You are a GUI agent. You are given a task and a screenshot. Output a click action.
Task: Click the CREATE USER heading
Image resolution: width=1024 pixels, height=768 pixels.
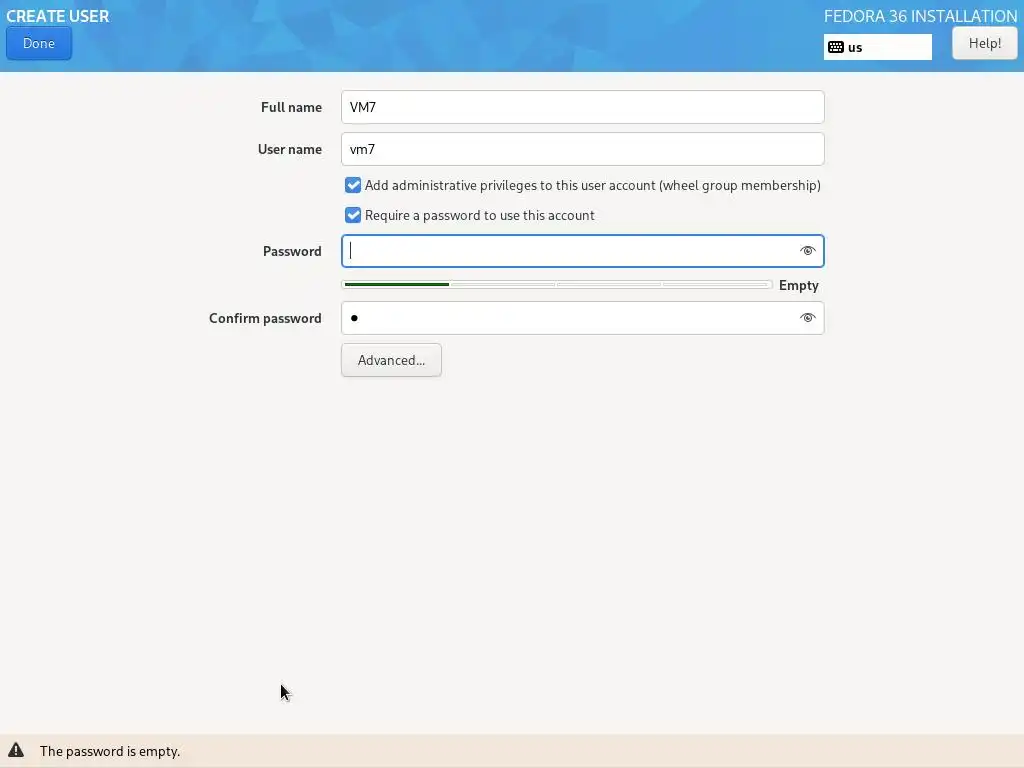pos(57,16)
